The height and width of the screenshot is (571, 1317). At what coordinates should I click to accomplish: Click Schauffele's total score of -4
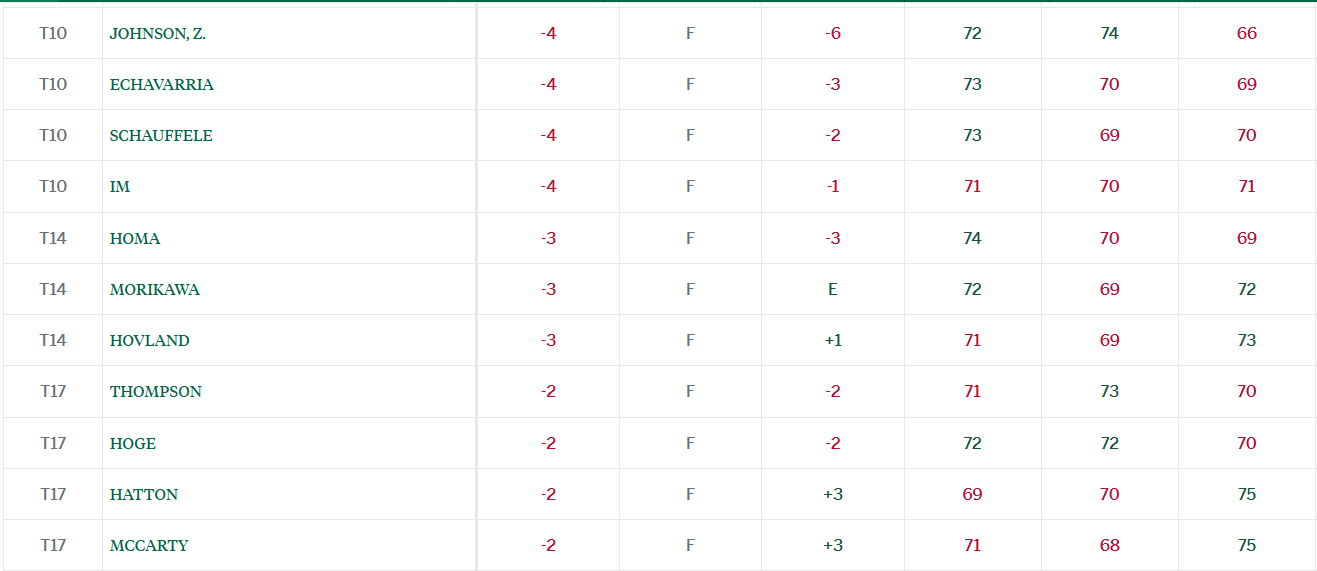[548, 135]
